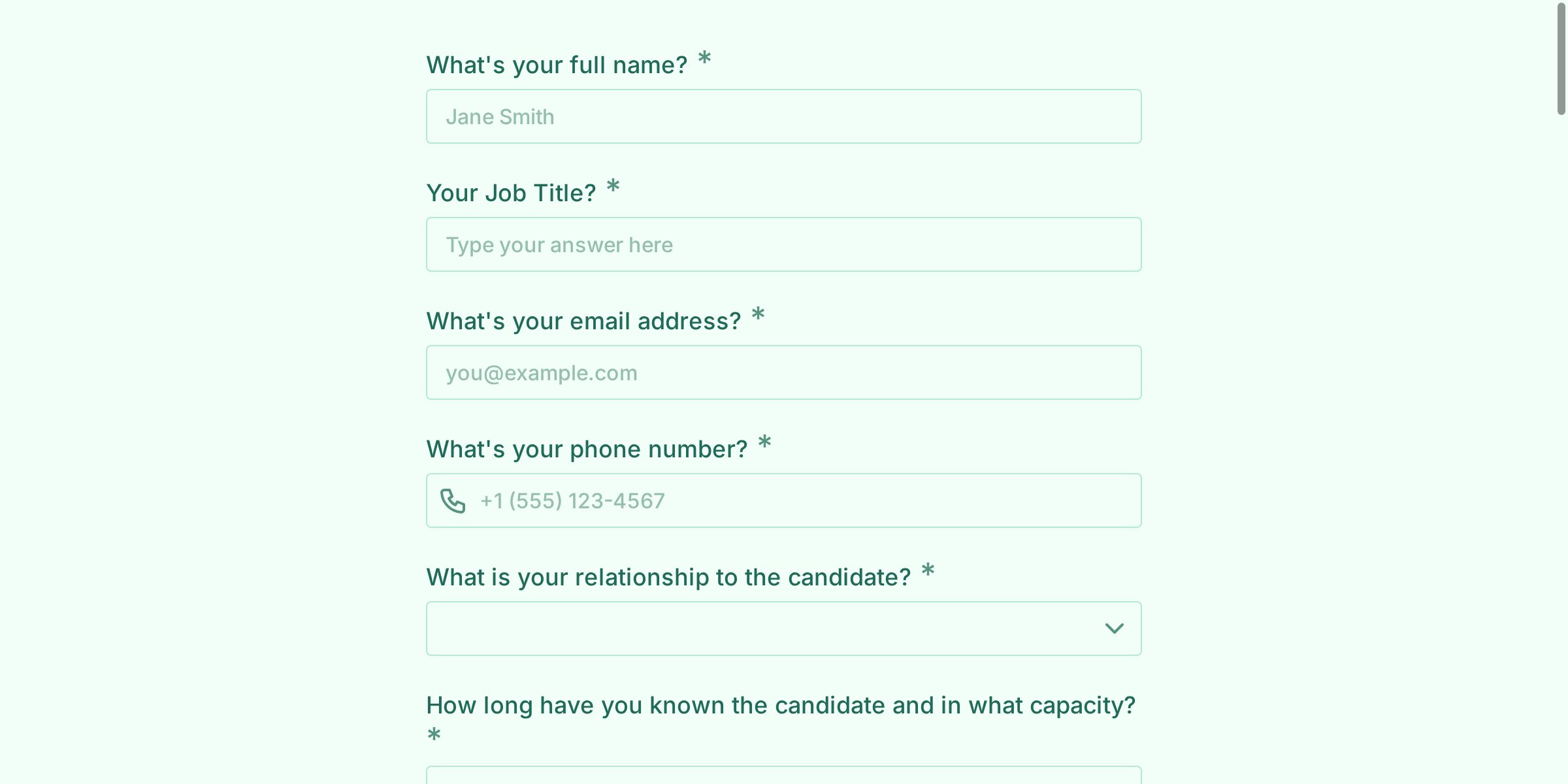Screen dimensions: 1568x784
Task: Click the relationship dropdown chevron arrow
Action: coord(1114,629)
